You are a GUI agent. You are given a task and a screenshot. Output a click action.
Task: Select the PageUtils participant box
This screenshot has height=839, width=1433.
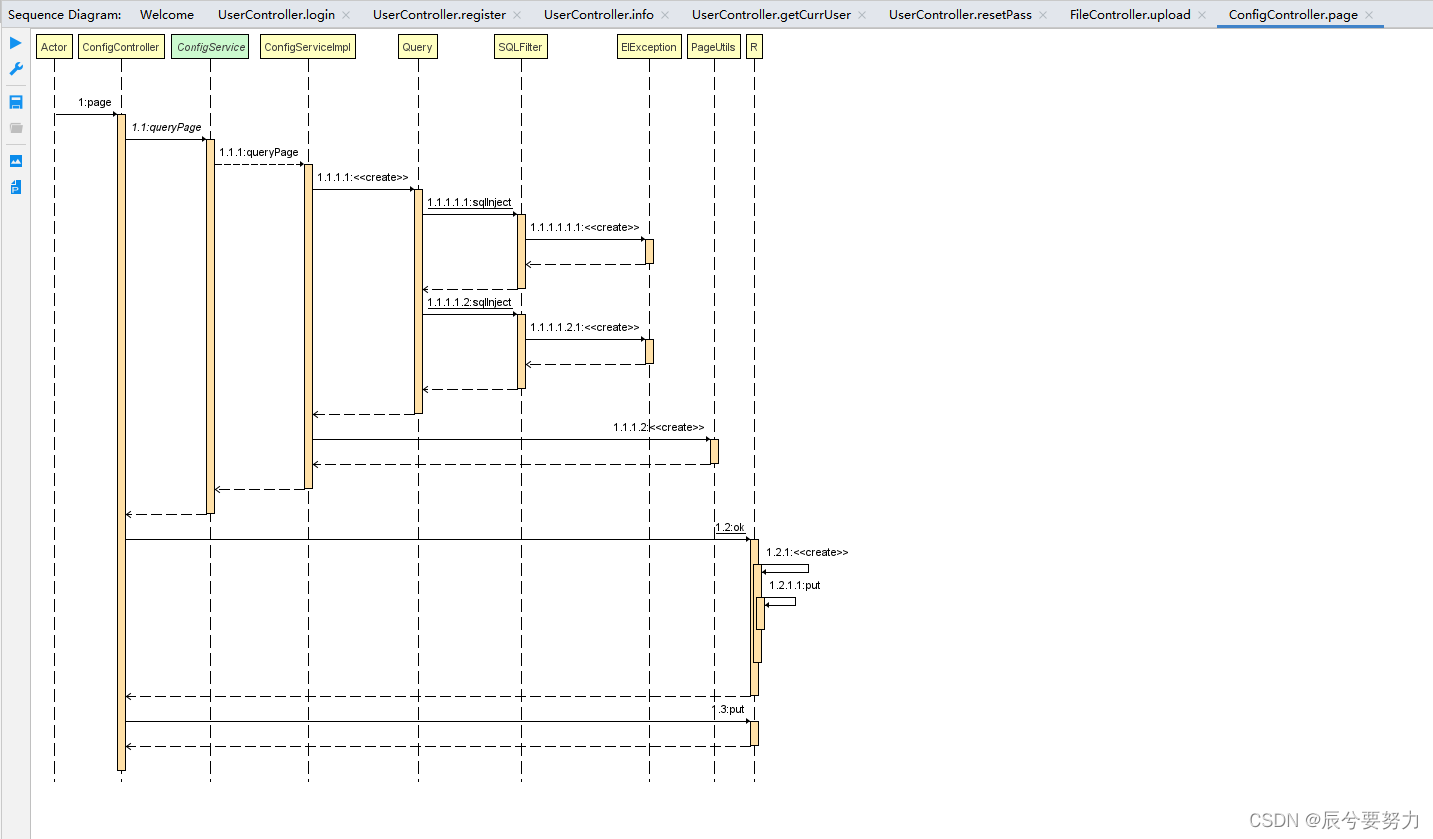click(x=714, y=47)
